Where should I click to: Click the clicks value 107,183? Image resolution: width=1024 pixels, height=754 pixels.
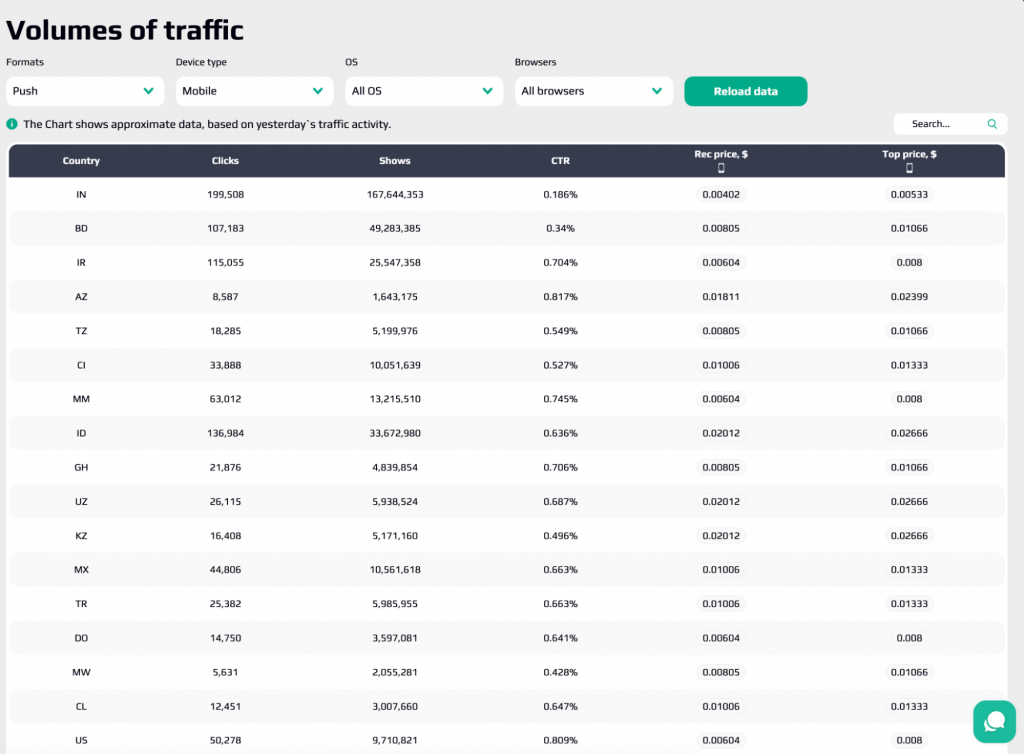pos(225,228)
